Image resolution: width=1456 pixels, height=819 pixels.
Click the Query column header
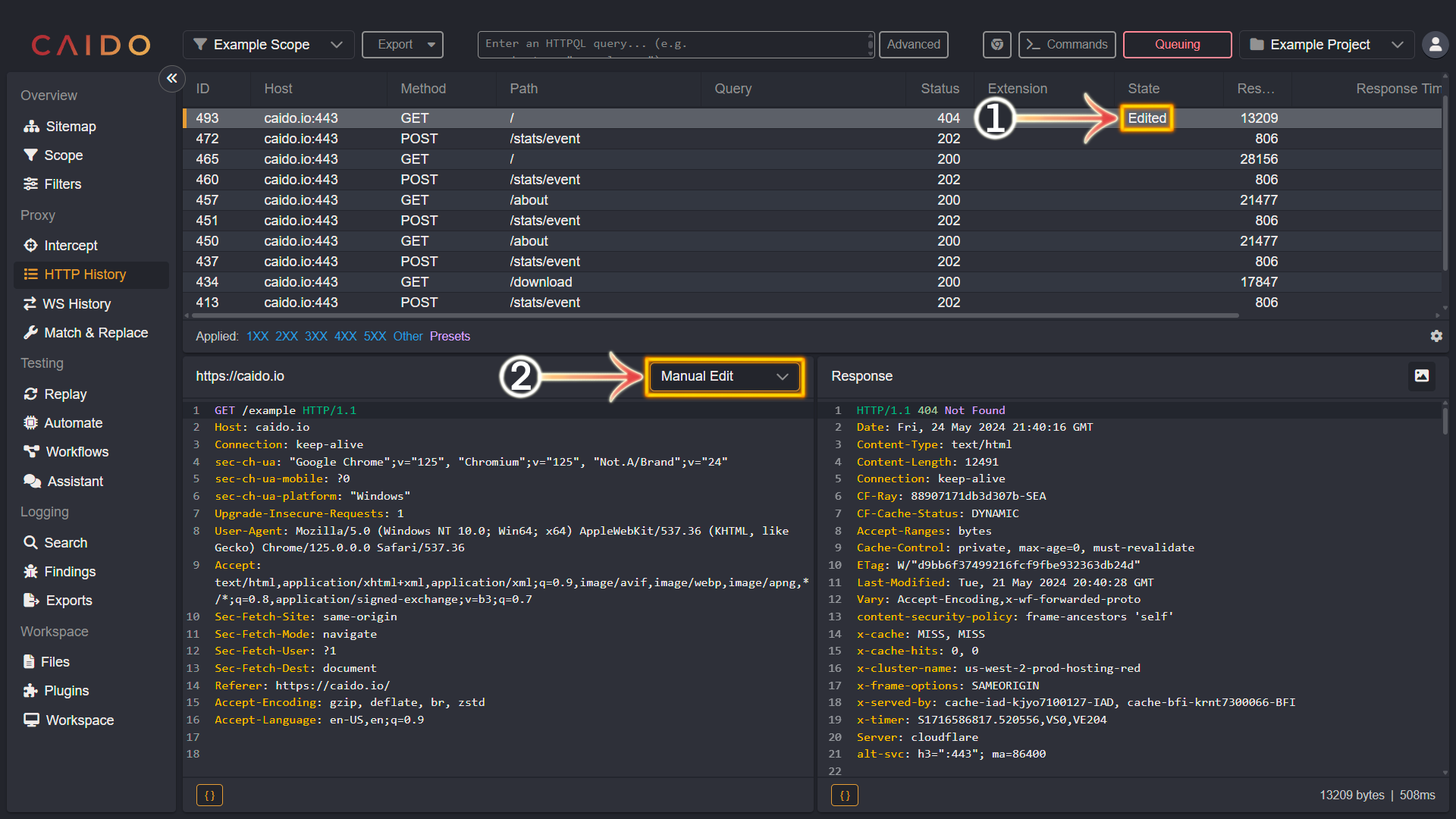pyautogui.click(x=733, y=89)
